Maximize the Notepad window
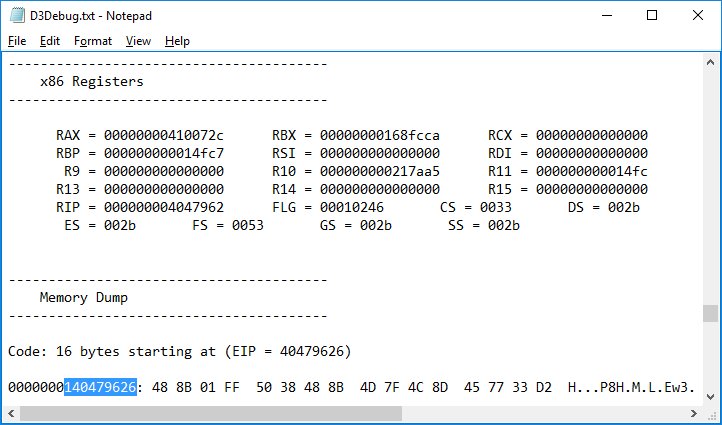722x425 pixels. [x=652, y=15]
